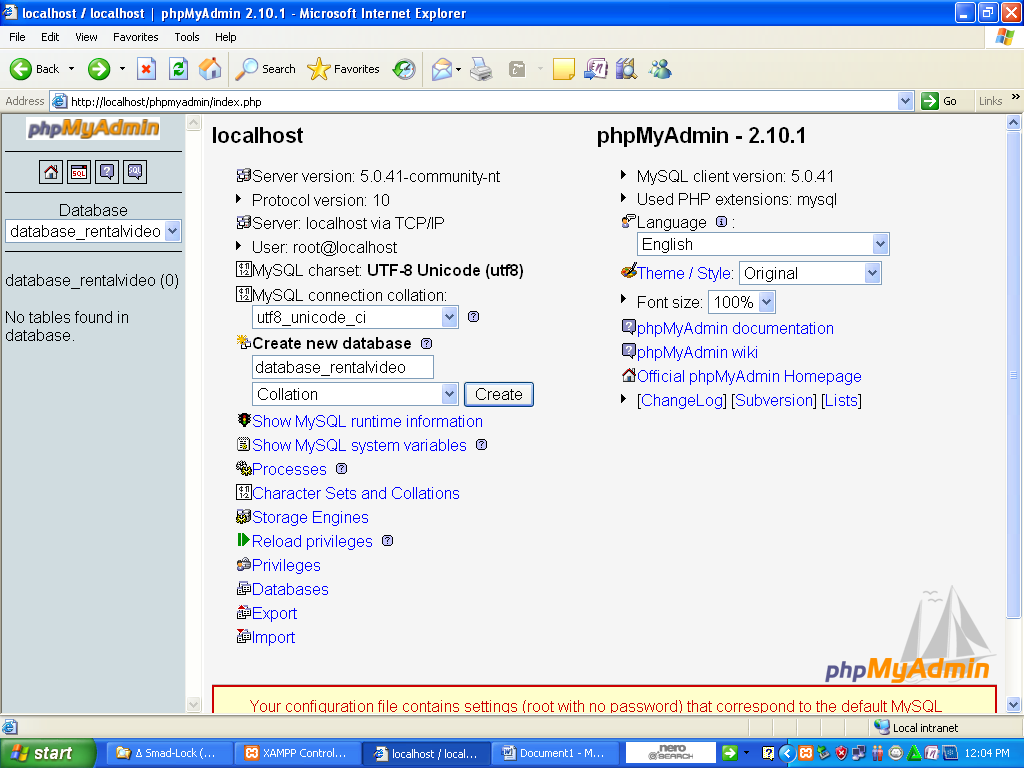Click the Theme / Style link
Screen dimensions: 1024x768
(684, 274)
